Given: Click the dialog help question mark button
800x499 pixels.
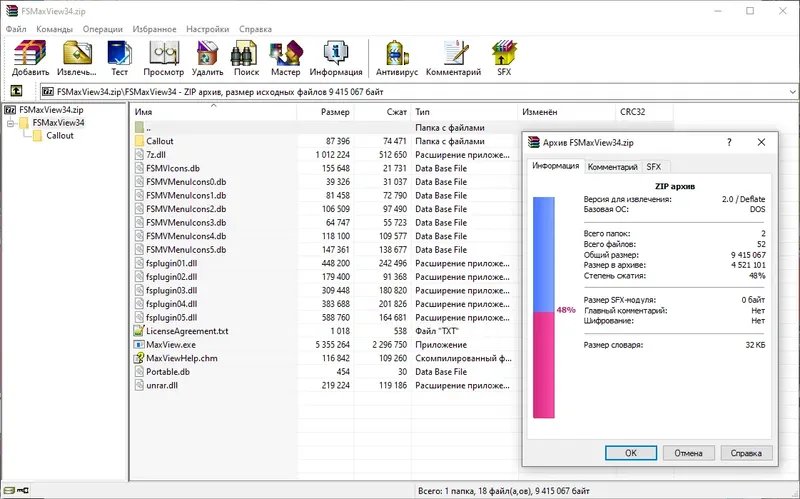Looking at the screenshot, I should click(729, 142).
